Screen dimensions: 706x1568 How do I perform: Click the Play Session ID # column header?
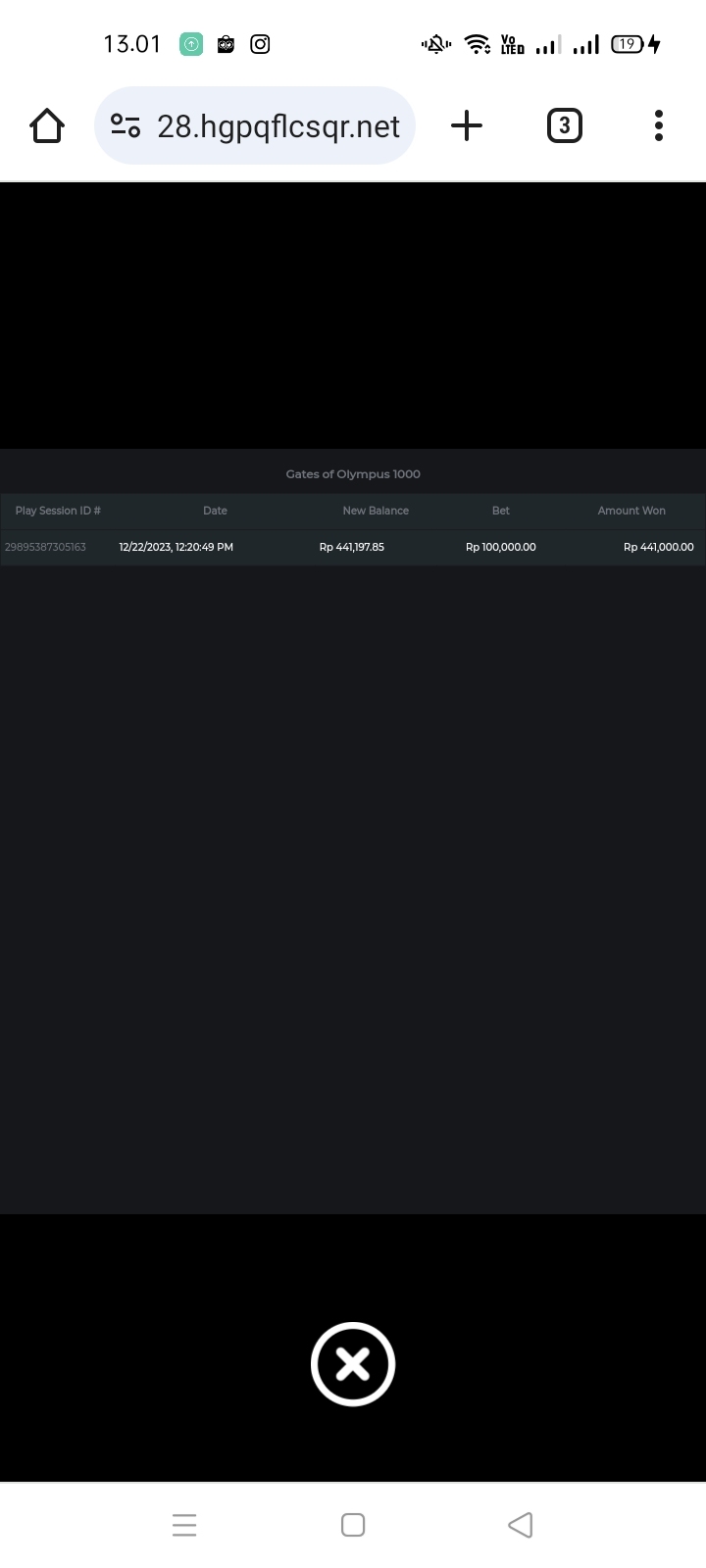pyautogui.click(x=58, y=511)
